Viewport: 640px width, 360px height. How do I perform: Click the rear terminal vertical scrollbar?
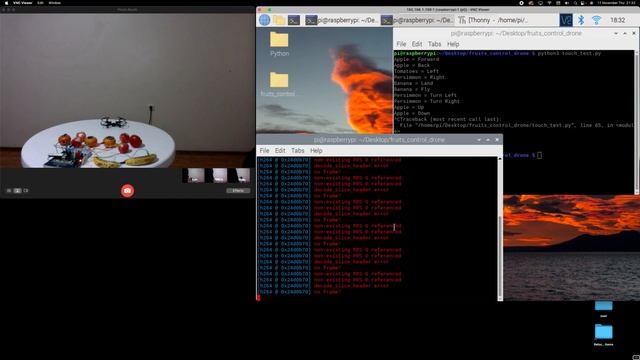637,122
